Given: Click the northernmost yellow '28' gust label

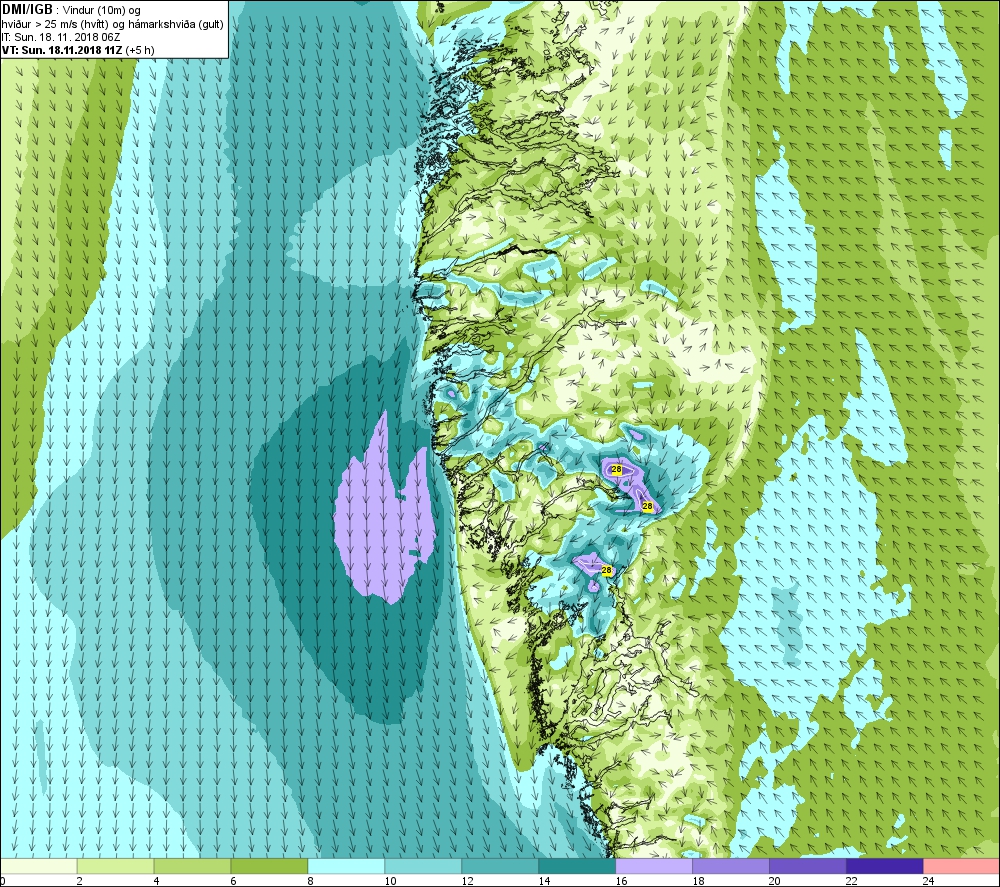Looking at the screenshot, I should [x=616, y=469].
